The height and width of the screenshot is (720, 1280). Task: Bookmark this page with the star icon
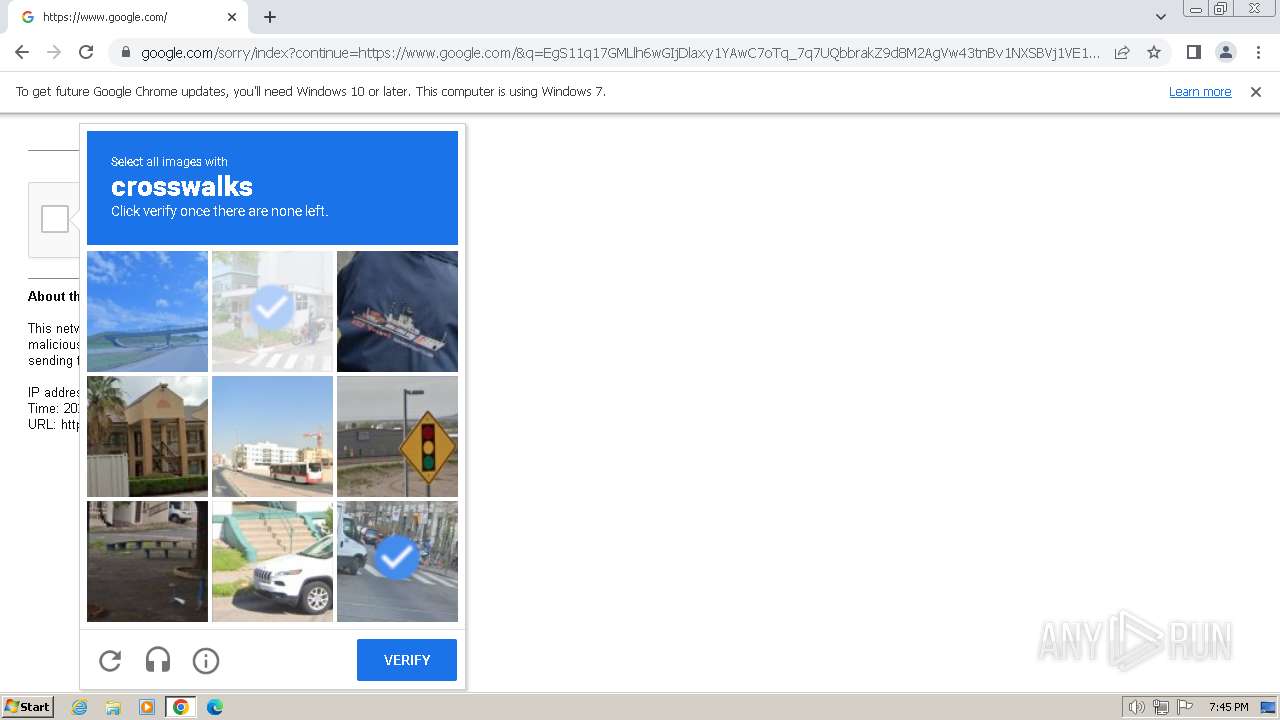1154,52
